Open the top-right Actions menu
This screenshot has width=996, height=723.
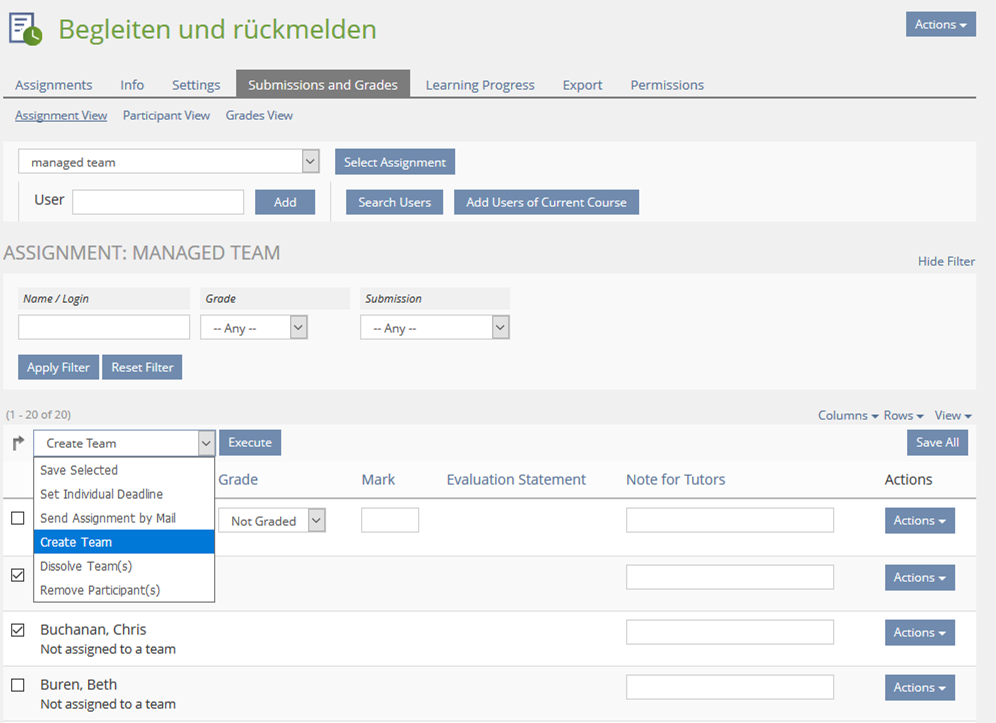tap(940, 25)
